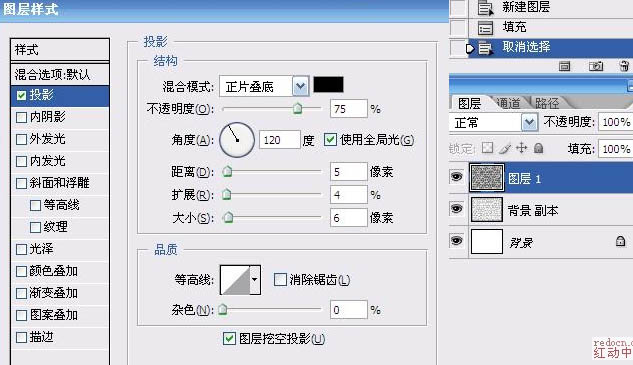Select the 取消选择 action step
Viewport: 633px width, 365px height.
coord(551,48)
